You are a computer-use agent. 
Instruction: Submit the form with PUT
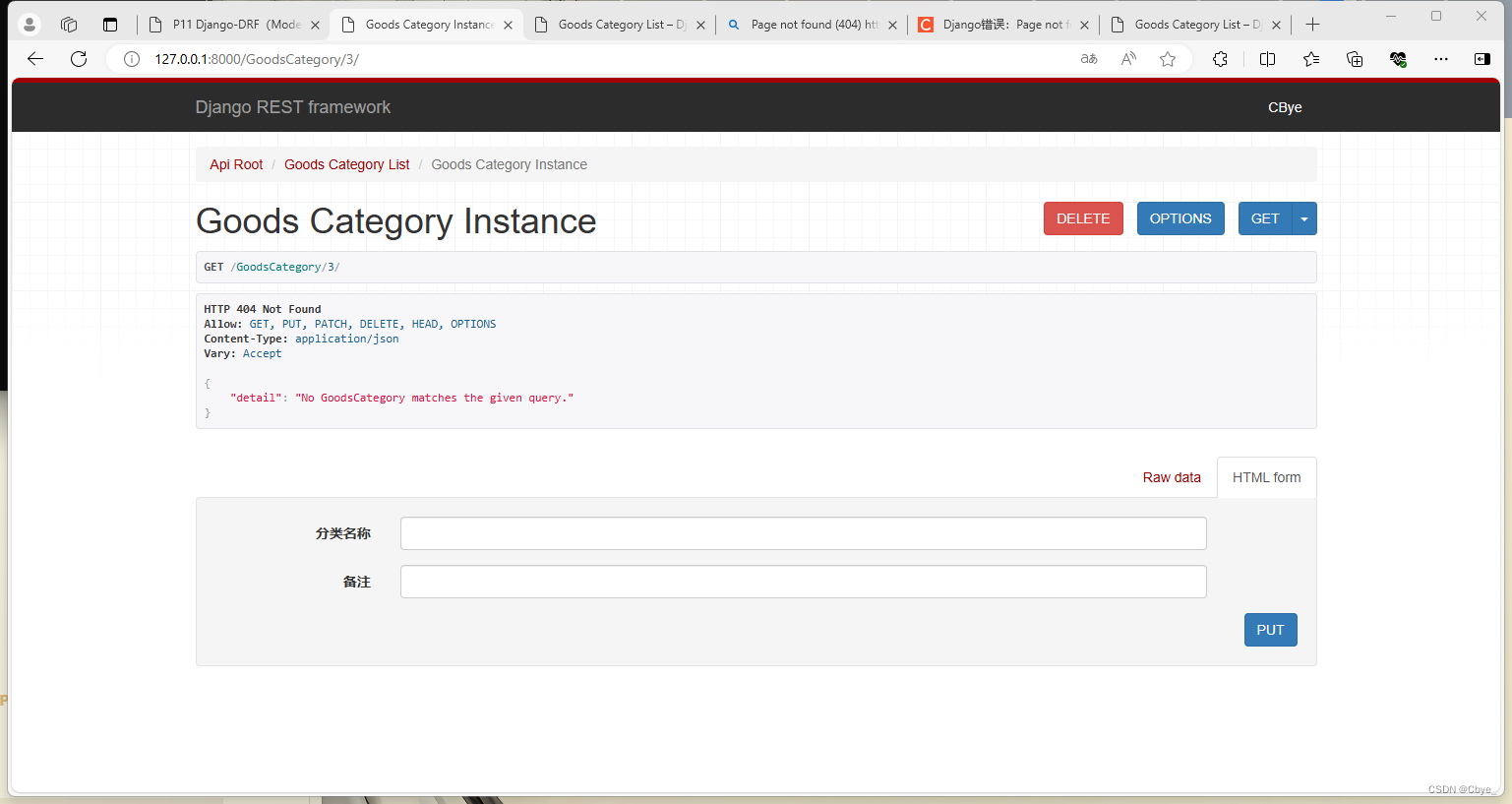(1270, 630)
